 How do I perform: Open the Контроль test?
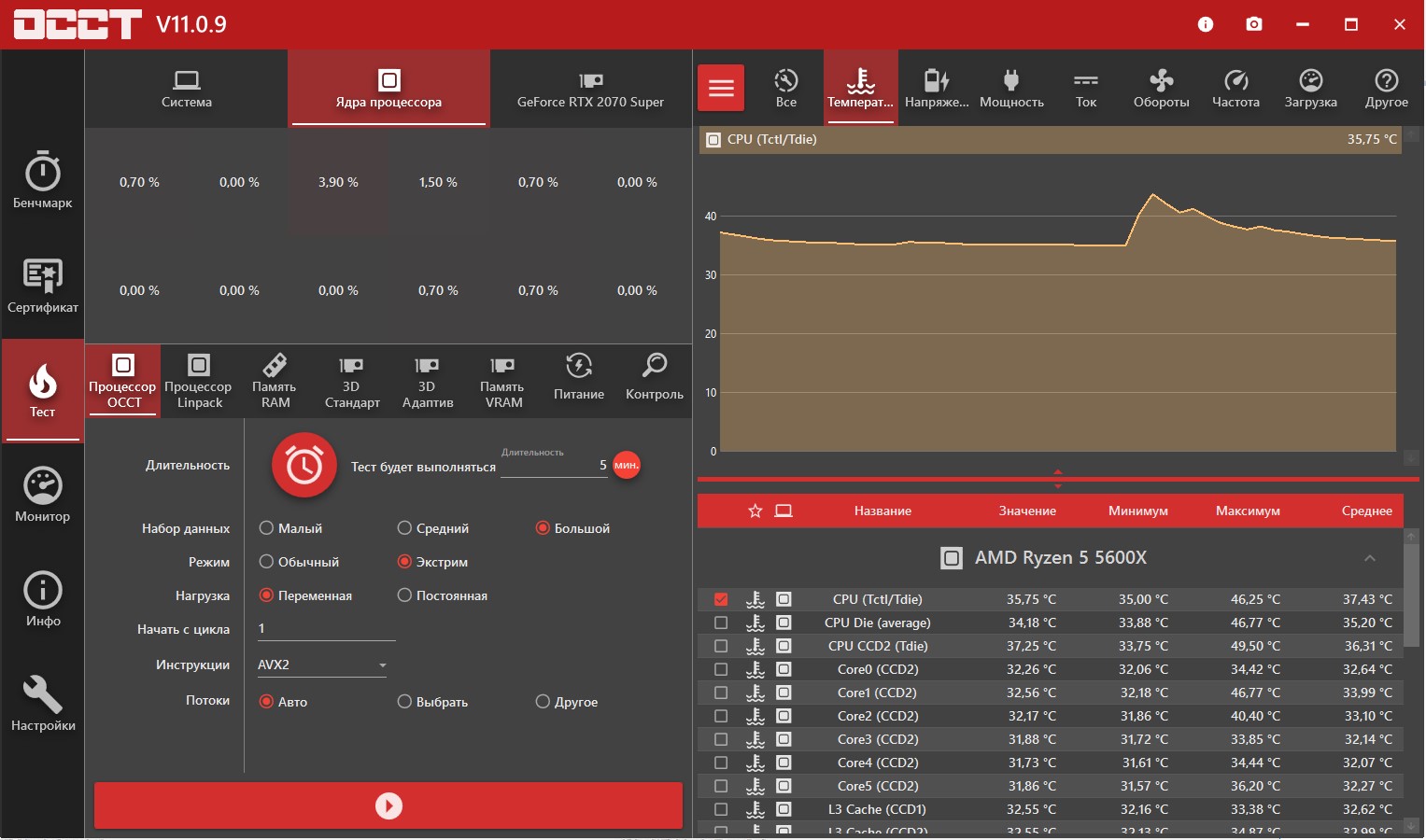[655, 381]
